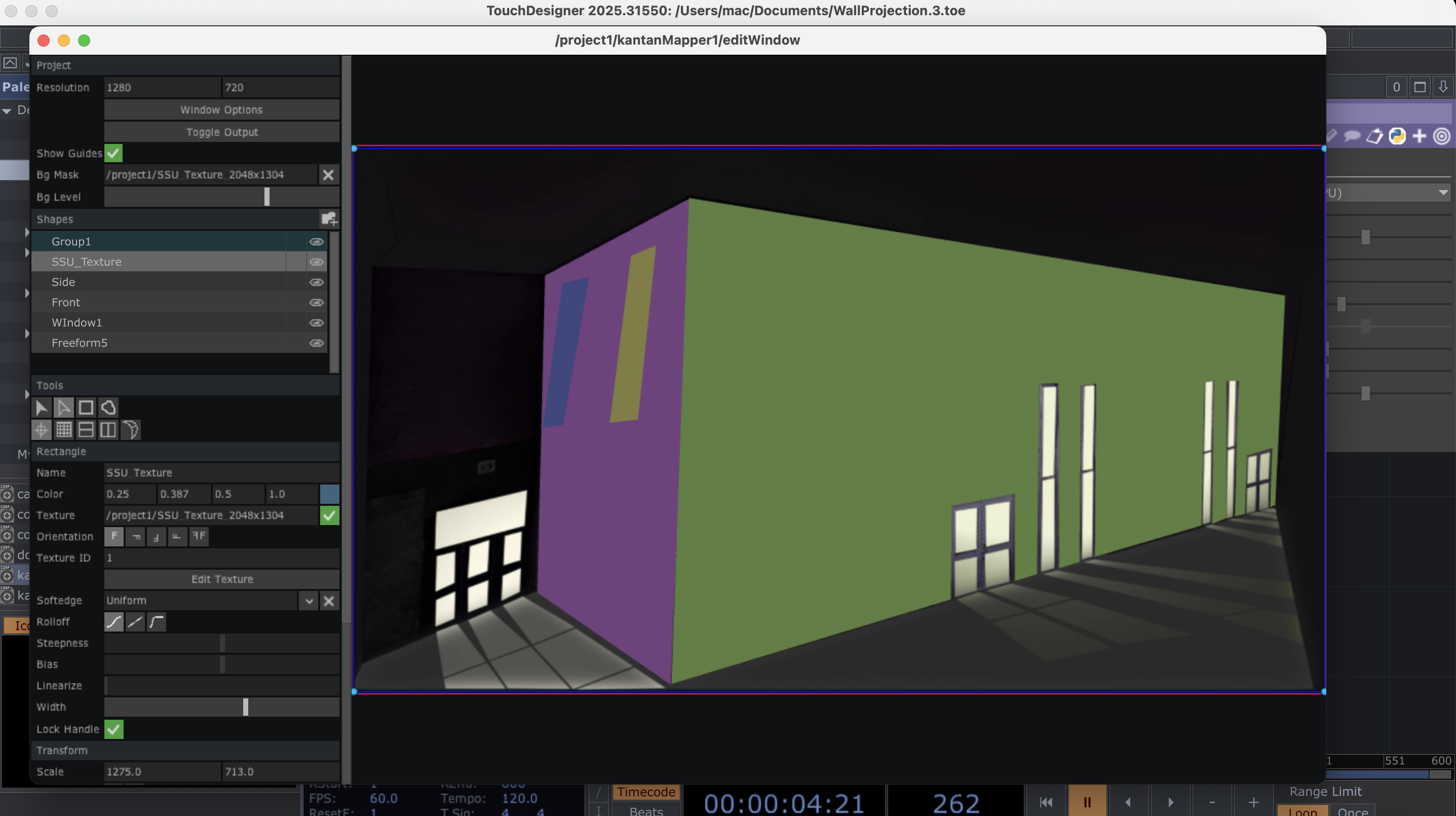Viewport: 1456px width, 816px height.
Task: Select the cursor selection tool in Tools
Action: pos(41,407)
